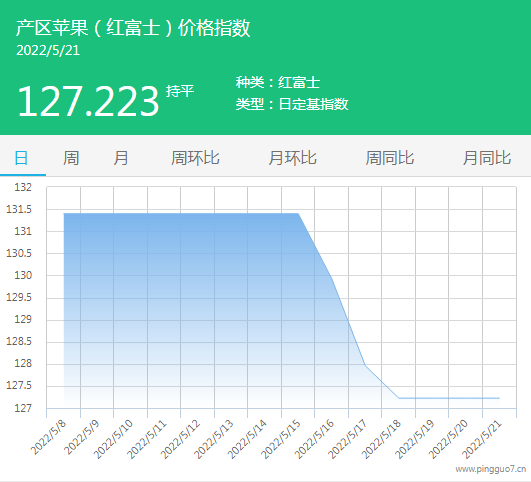Switch to the 周 weekly tab
The width and height of the screenshot is (531, 482).
(x=71, y=158)
